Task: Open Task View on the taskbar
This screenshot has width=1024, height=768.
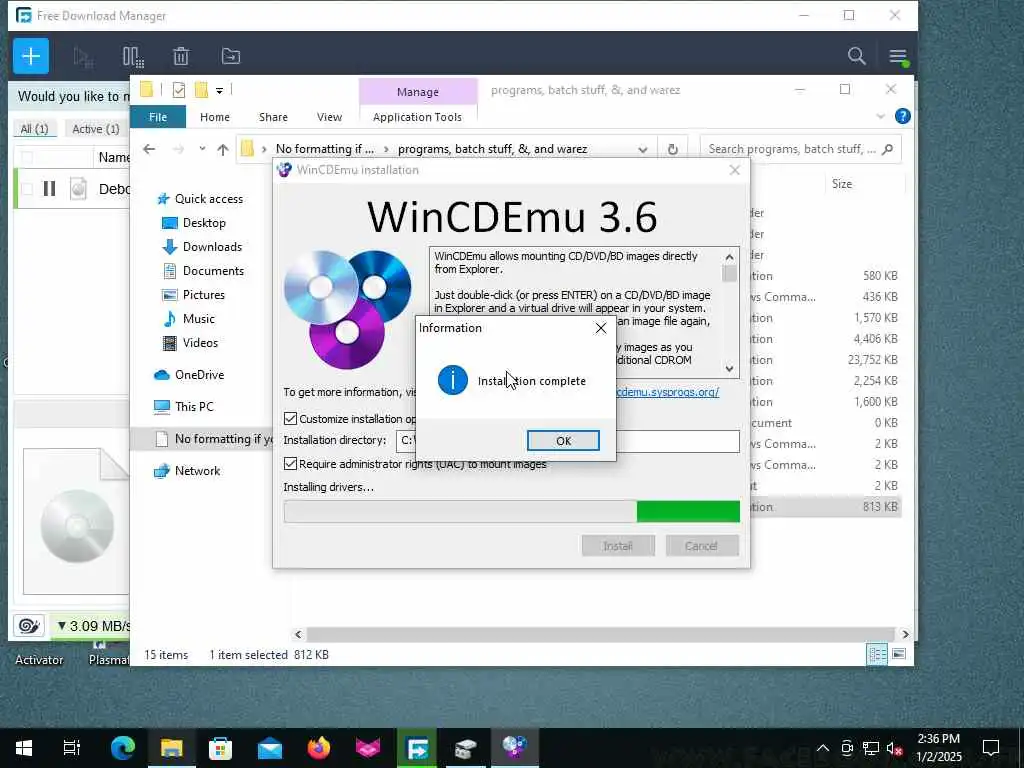Action: [72, 748]
